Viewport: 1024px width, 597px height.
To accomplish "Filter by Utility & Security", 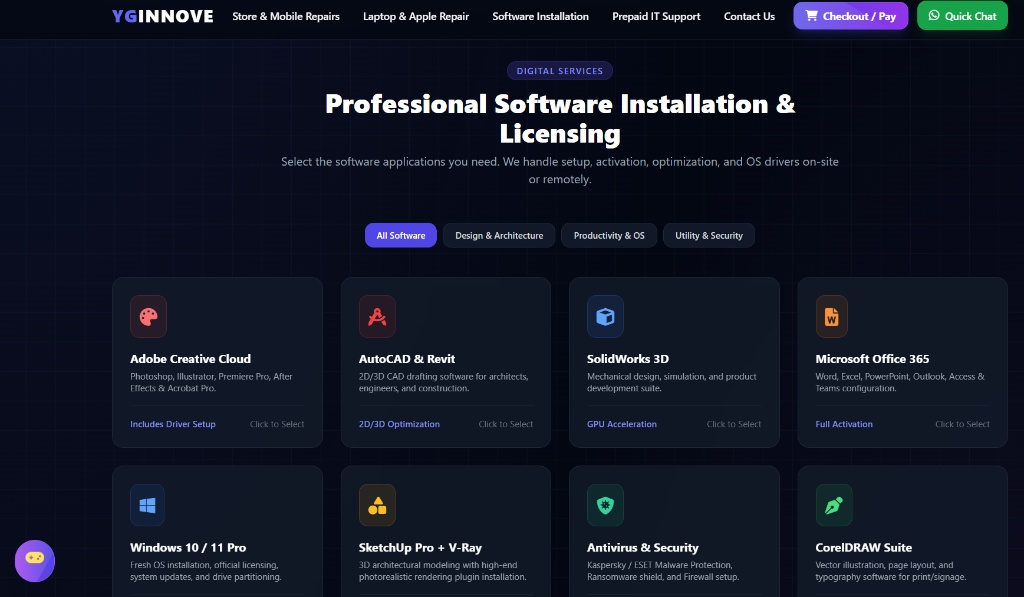I will [x=709, y=235].
